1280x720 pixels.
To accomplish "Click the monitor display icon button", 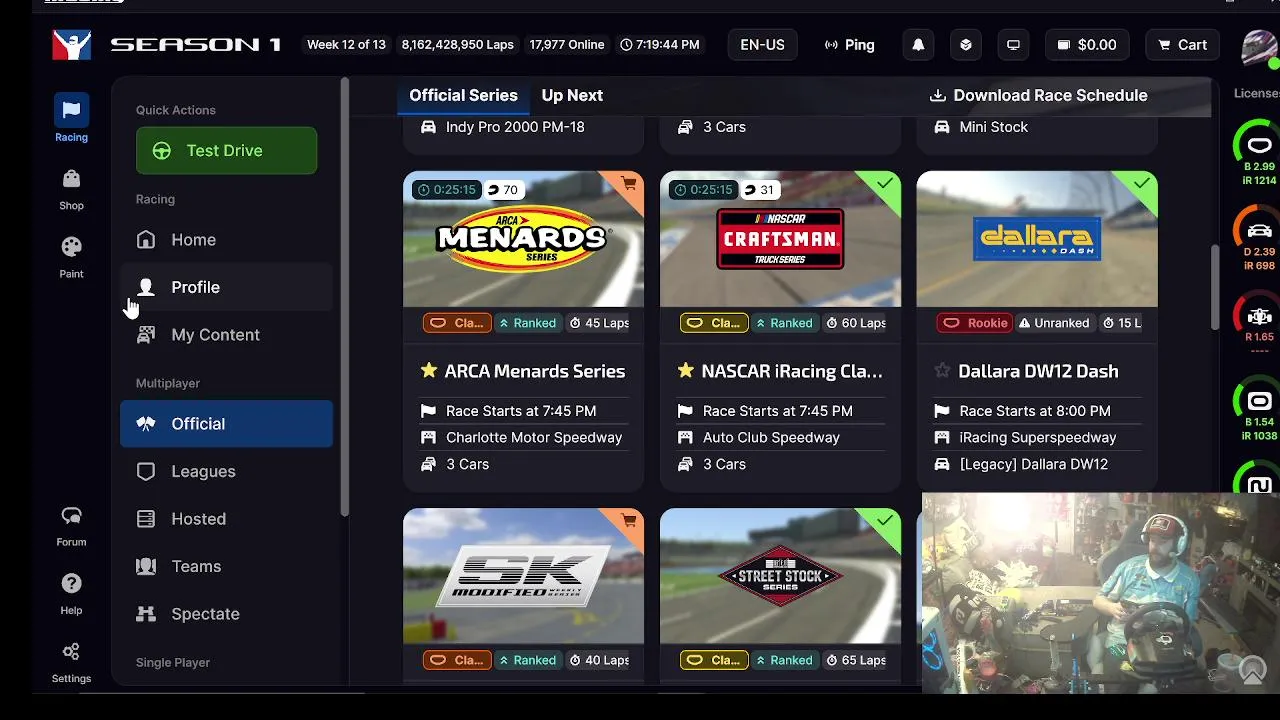I will point(1013,45).
